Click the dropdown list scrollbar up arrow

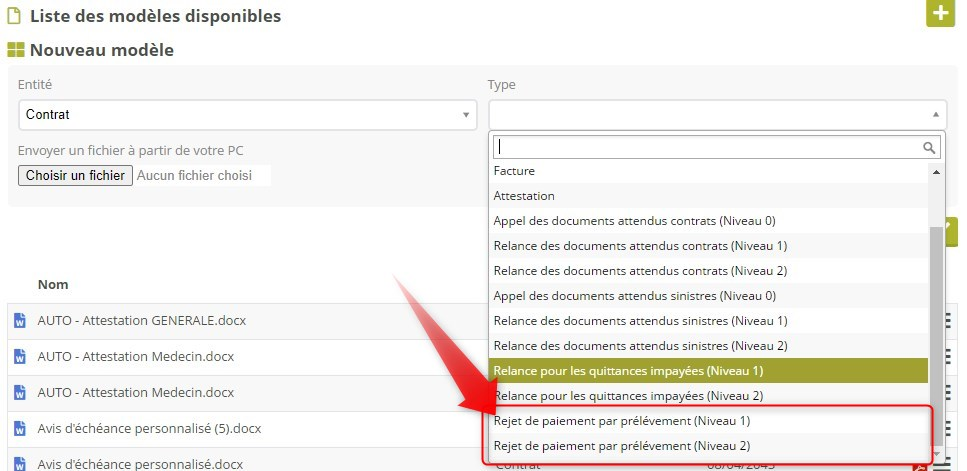click(x=937, y=172)
